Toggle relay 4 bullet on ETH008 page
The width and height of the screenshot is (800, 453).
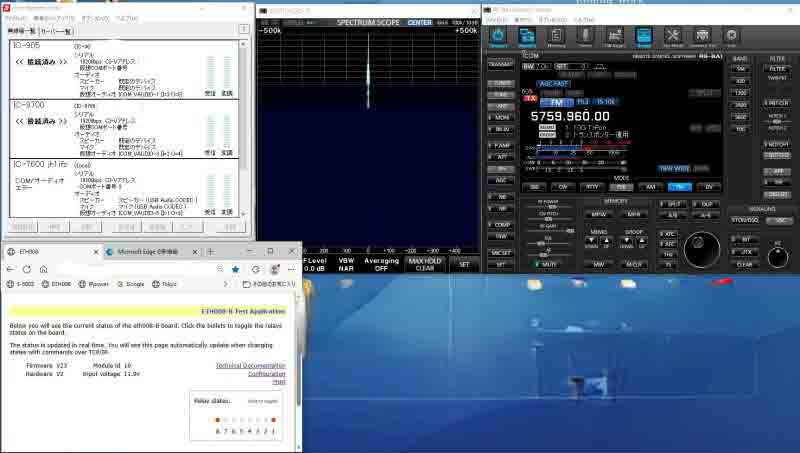[x=249, y=420]
